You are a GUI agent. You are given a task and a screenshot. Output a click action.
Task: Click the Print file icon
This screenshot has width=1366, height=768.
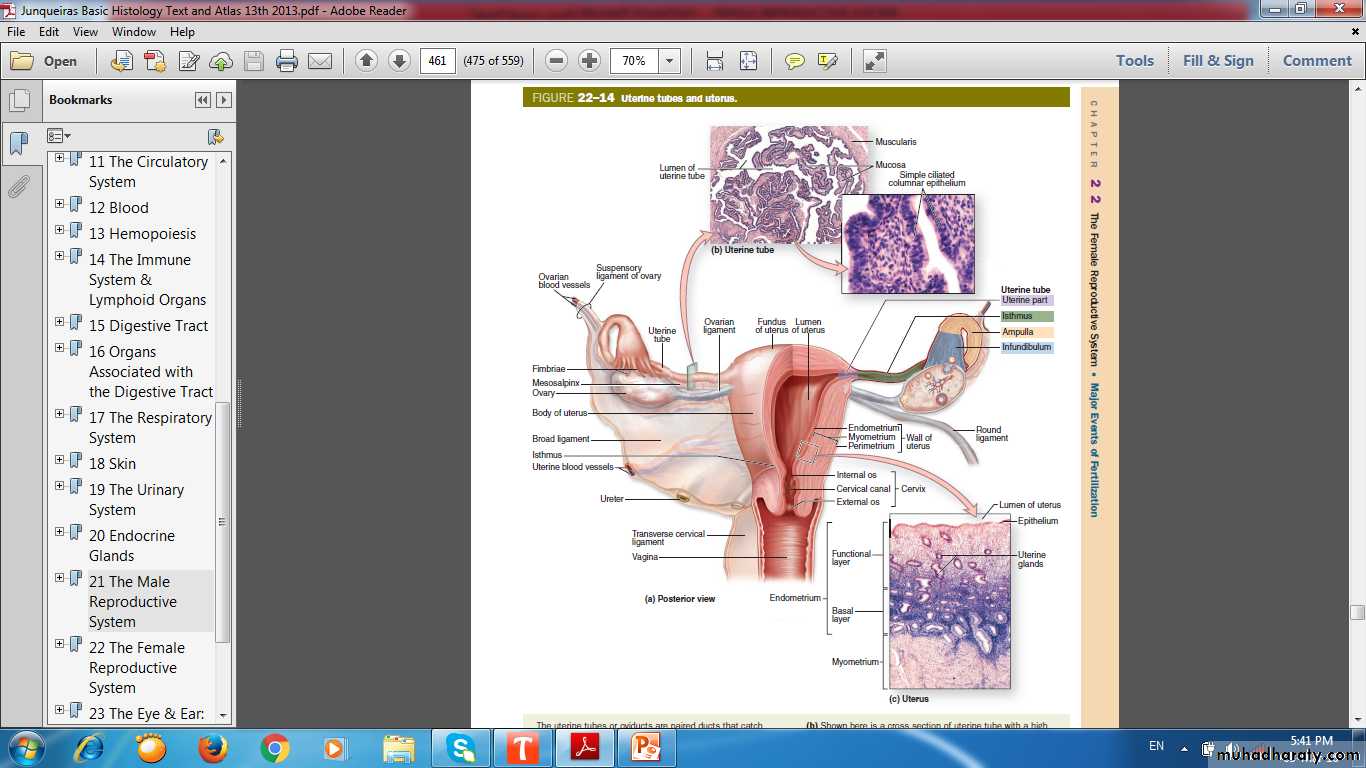point(287,61)
